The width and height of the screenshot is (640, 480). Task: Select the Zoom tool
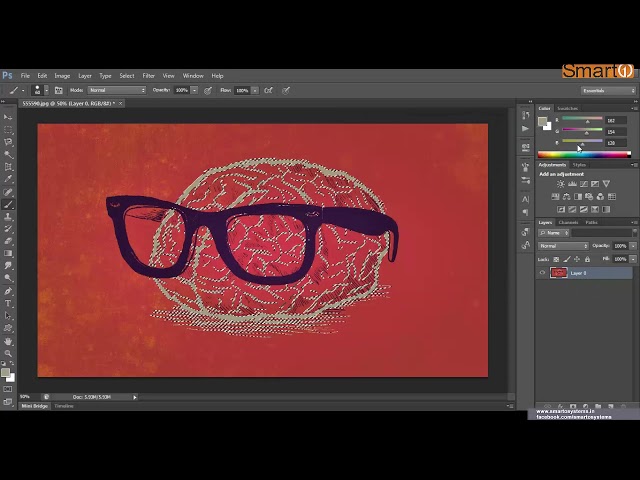(x=8, y=353)
